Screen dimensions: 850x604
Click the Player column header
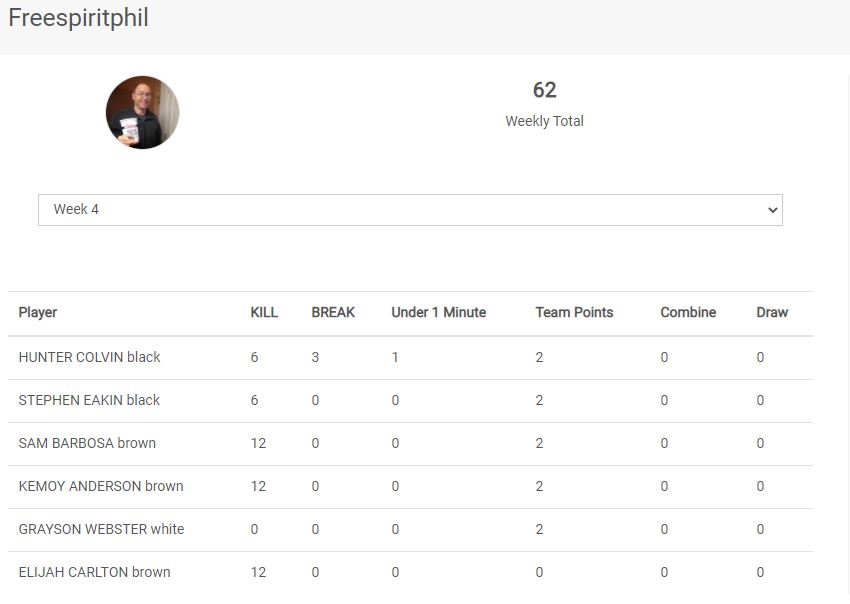38,312
